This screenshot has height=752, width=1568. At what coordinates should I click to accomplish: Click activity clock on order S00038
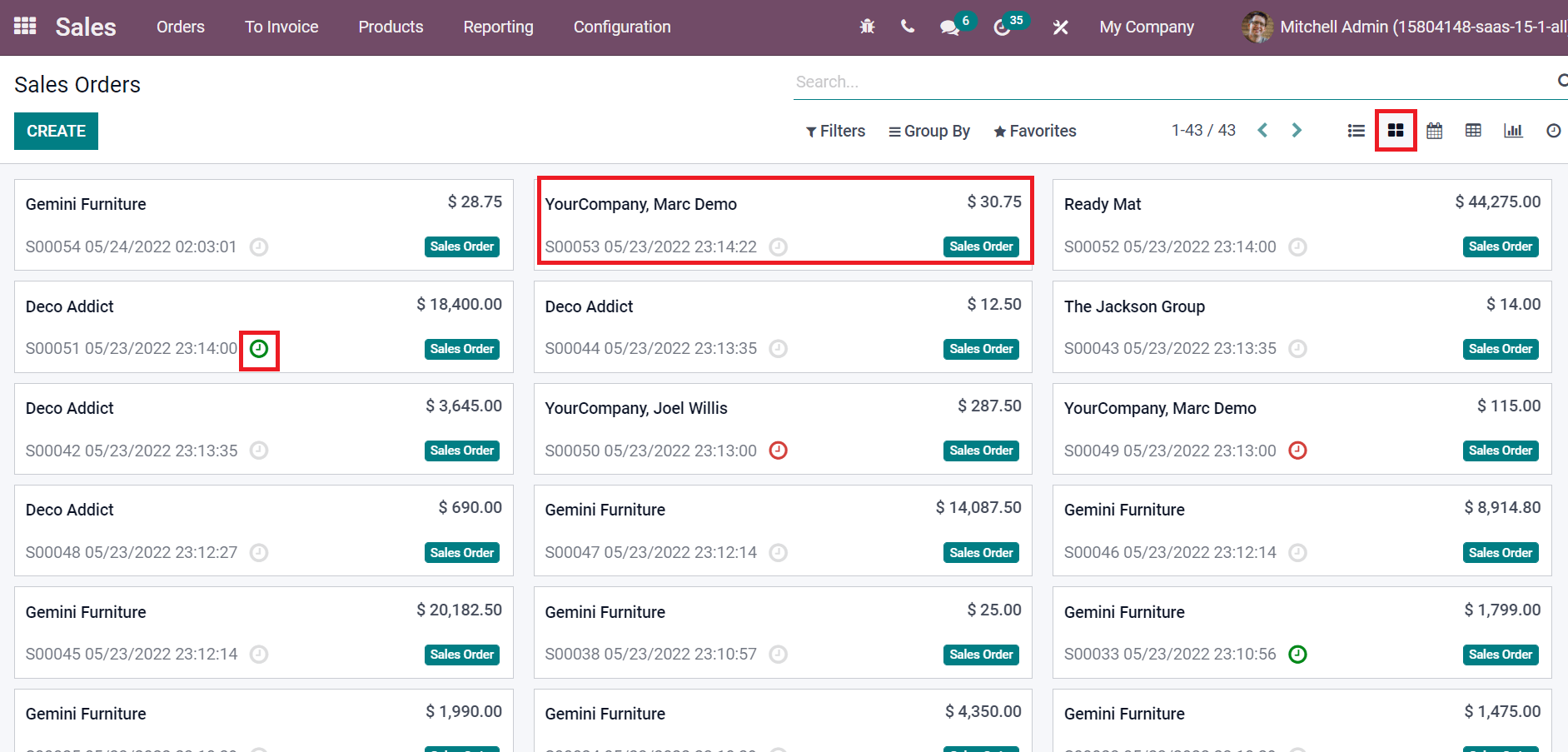click(x=778, y=654)
